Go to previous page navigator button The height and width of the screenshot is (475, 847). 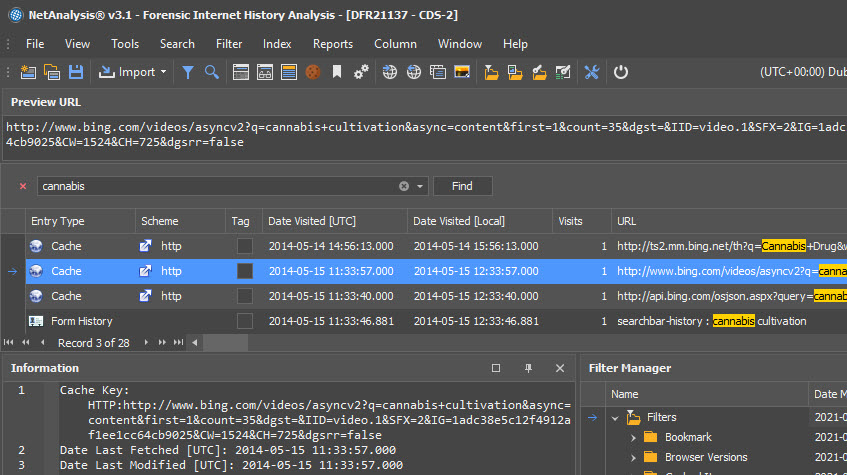click(25, 343)
